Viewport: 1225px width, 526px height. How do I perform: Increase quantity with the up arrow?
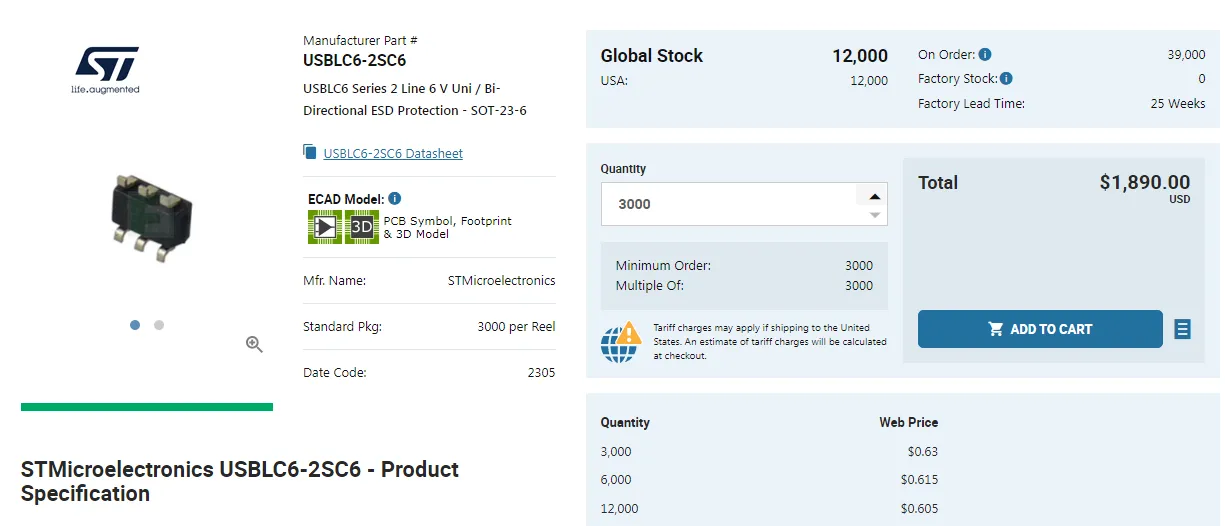coord(875,196)
